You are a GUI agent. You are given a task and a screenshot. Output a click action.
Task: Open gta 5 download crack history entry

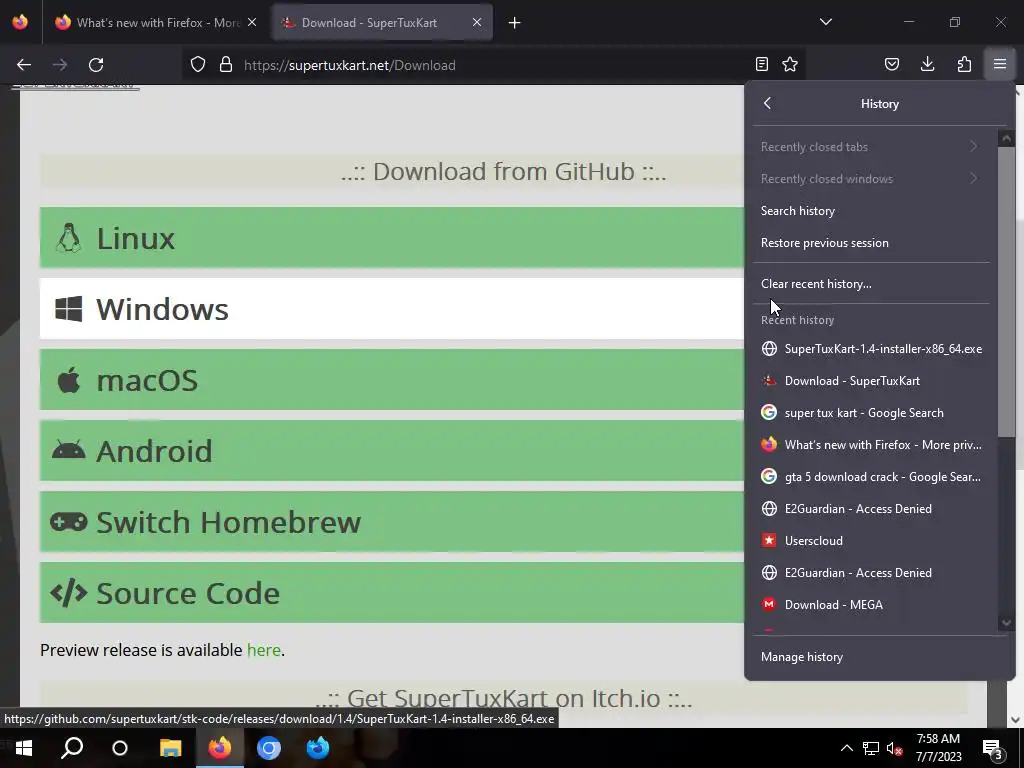pyautogui.click(x=871, y=477)
